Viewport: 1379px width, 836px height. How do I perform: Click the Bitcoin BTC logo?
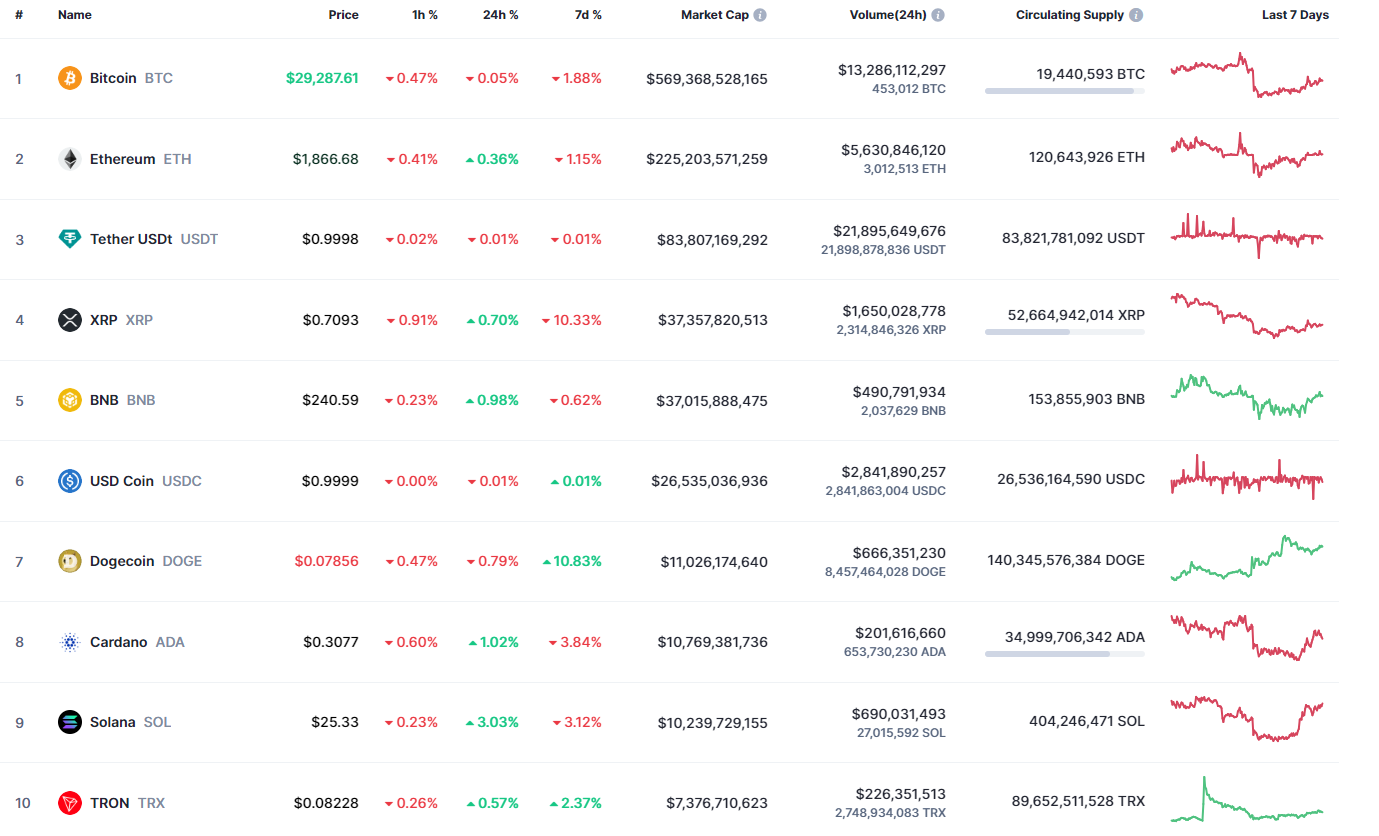68,77
